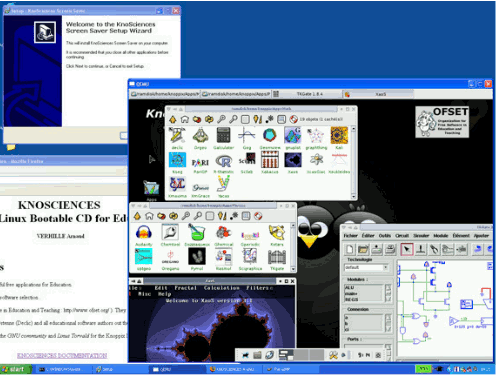Click the lifebuoy help icon in Math window
This screenshot has width=496, height=375.
pyautogui.click(x=293, y=119)
